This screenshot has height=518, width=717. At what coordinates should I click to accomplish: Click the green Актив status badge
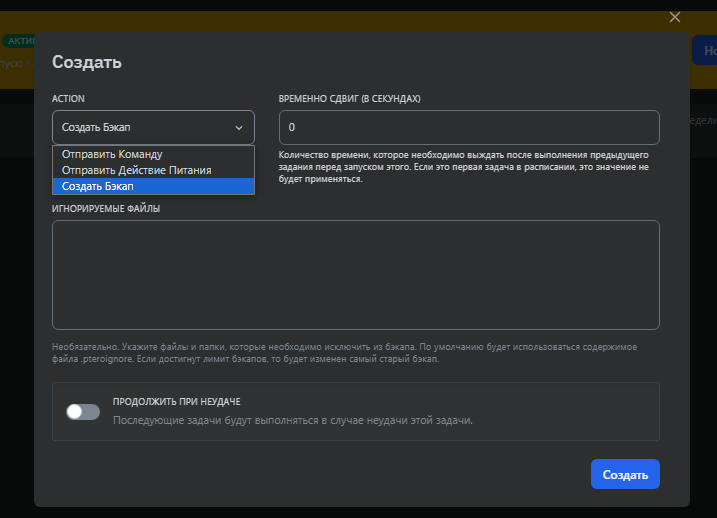click(19, 41)
